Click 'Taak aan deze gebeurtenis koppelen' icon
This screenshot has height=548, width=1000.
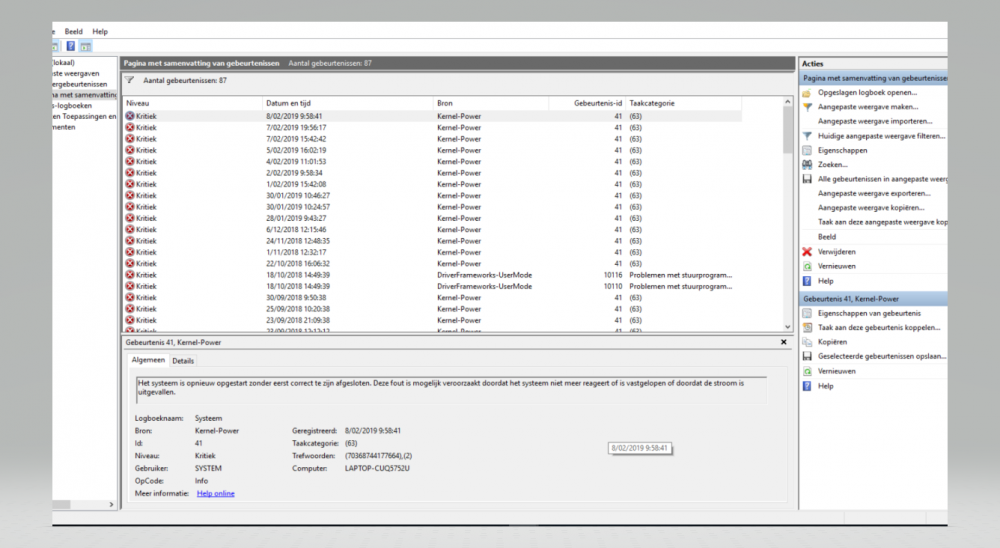tap(807, 327)
